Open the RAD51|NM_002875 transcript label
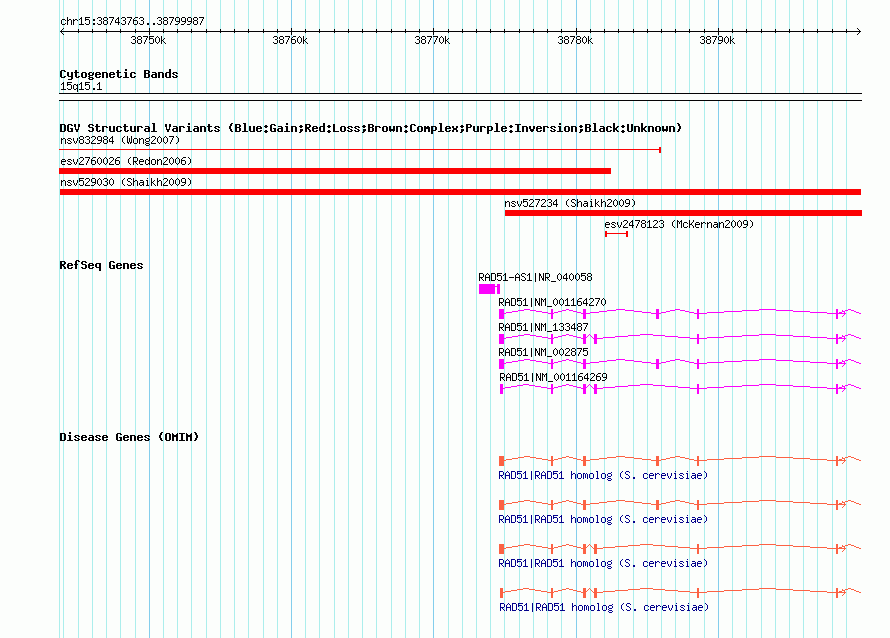Viewport: 890px width, 638px height. [x=543, y=352]
